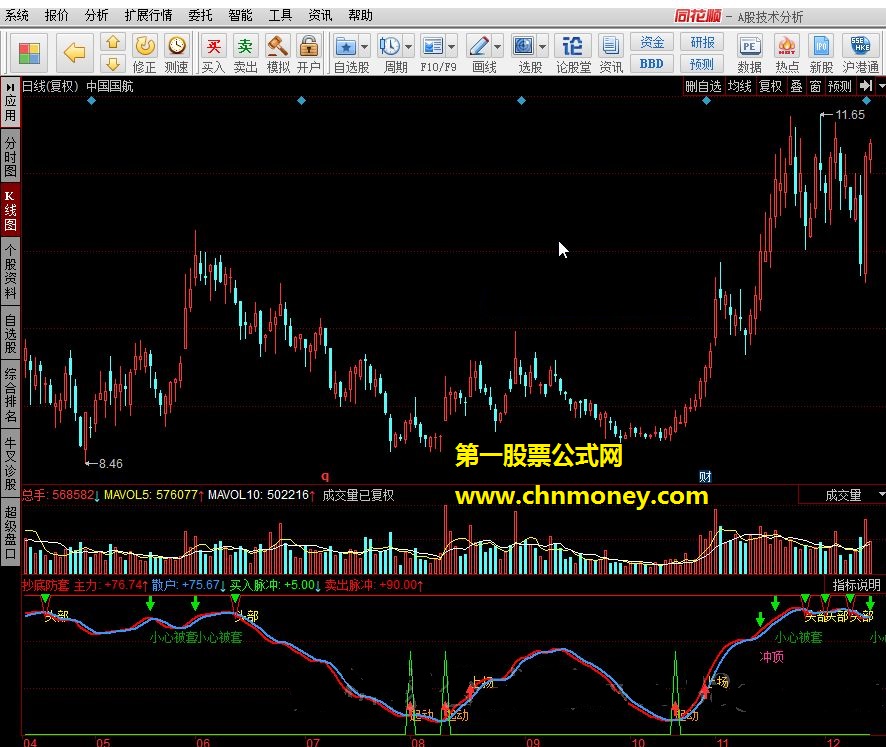Click the BBD toolbar button
Image resolution: width=886 pixels, height=747 pixels.
coord(652,64)
